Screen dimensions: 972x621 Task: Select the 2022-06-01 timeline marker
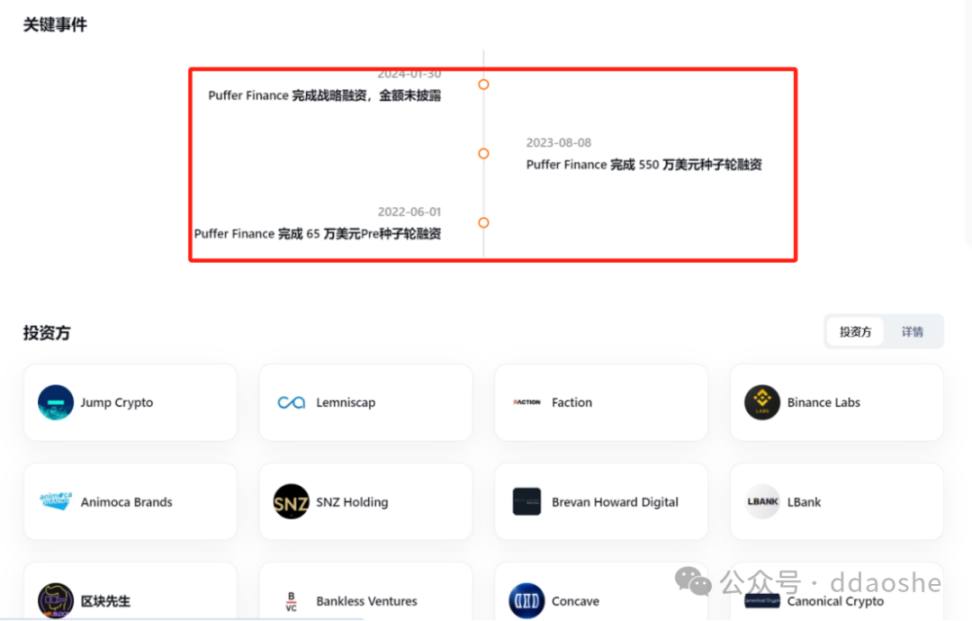pos(484,222)
